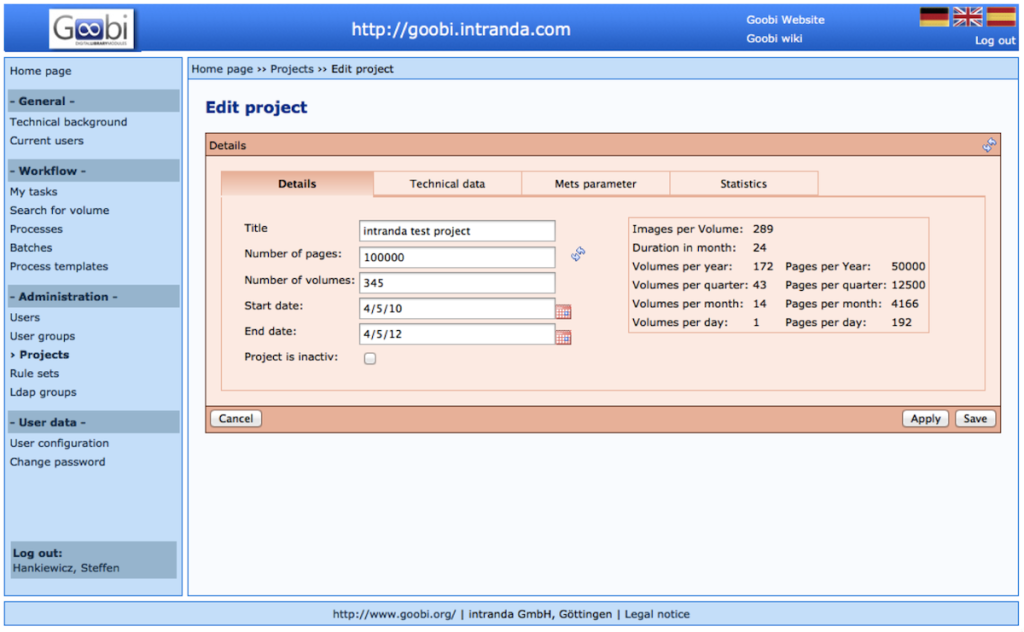Open the Goobi Website link
Screen dimensions: 1024x632
coord(785,20)
